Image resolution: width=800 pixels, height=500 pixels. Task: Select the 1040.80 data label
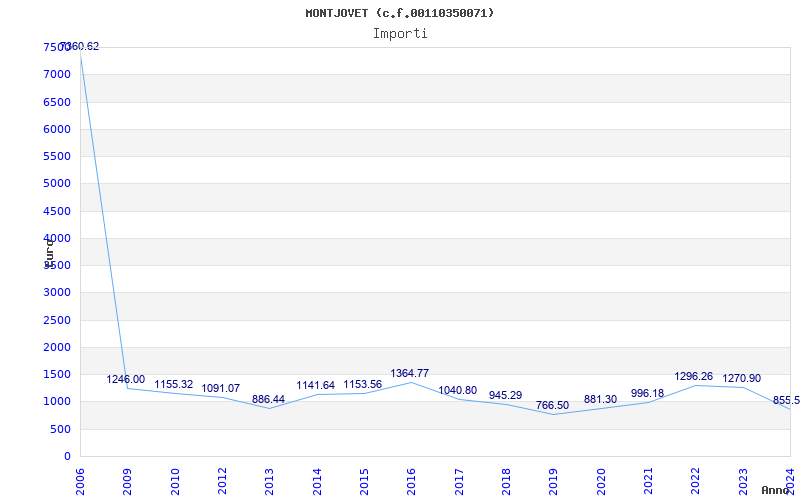pos(458,390)
